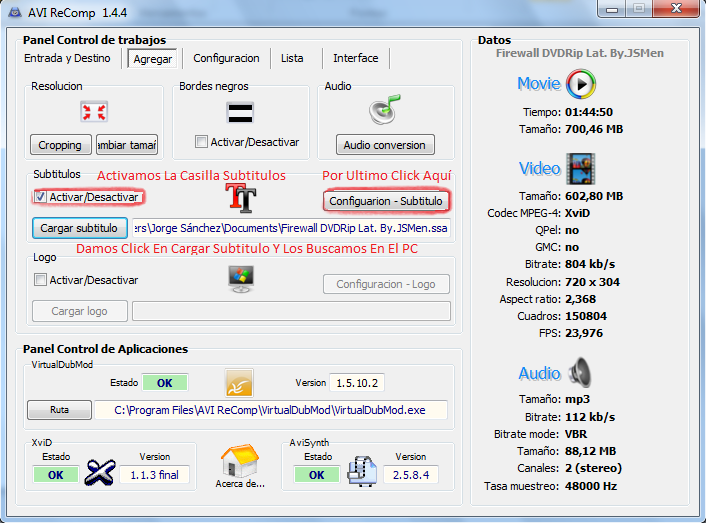The image size is (706, 523).
Task: Click the VirtualDubMod Ruta button
Action: click(x=59, y=410)
